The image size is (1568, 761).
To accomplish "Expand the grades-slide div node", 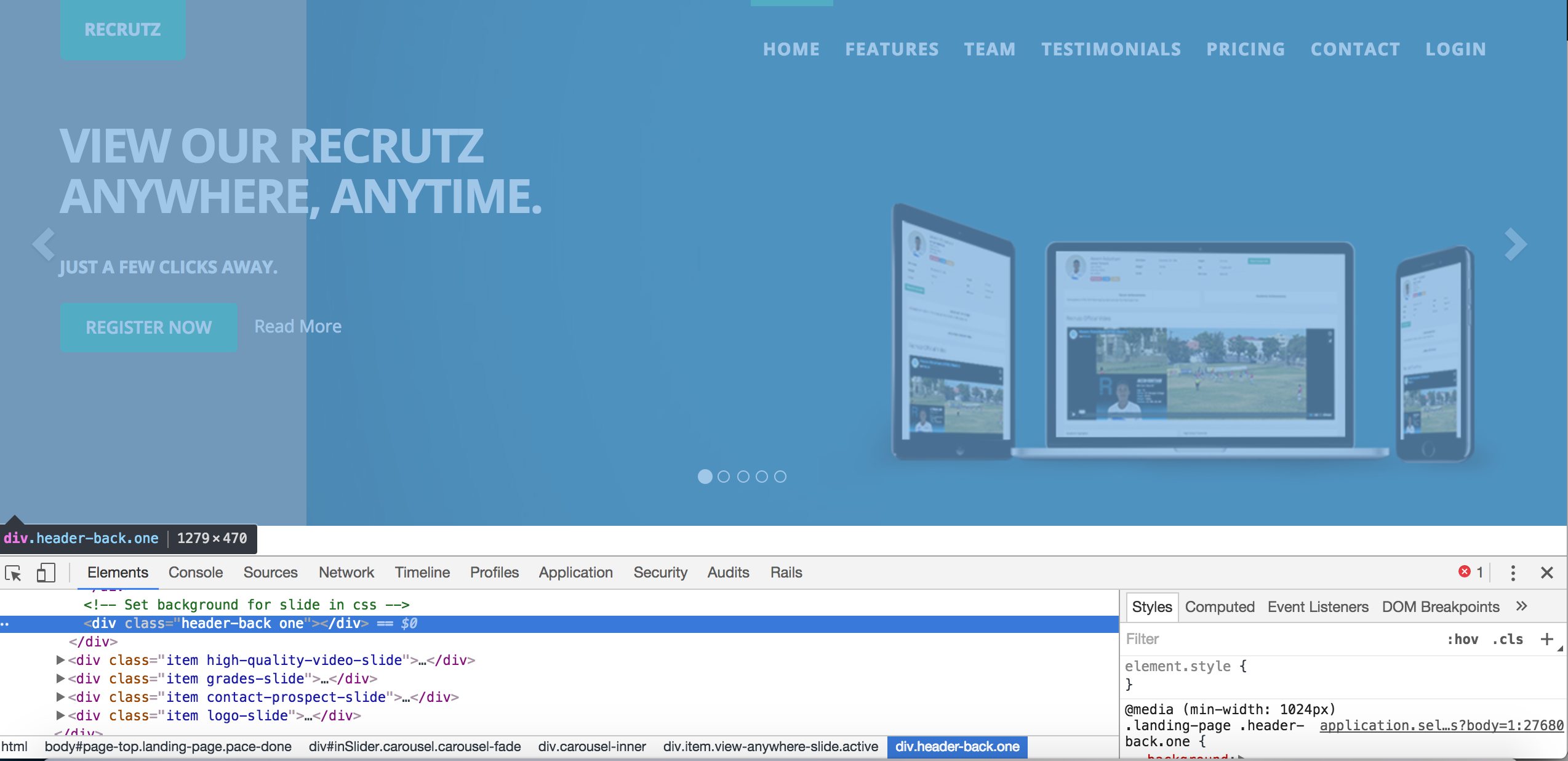I will [60, 678].
